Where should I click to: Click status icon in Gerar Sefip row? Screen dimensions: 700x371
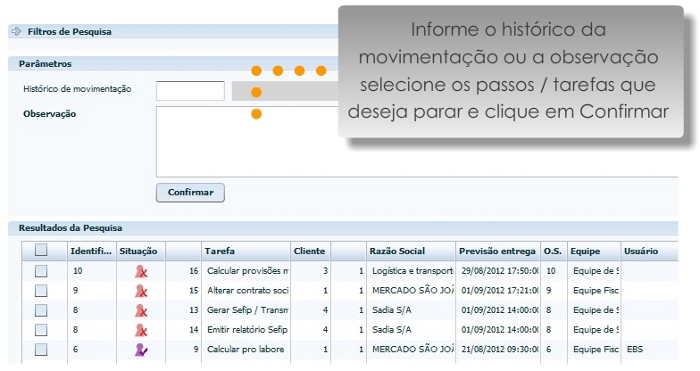point(141,310)
